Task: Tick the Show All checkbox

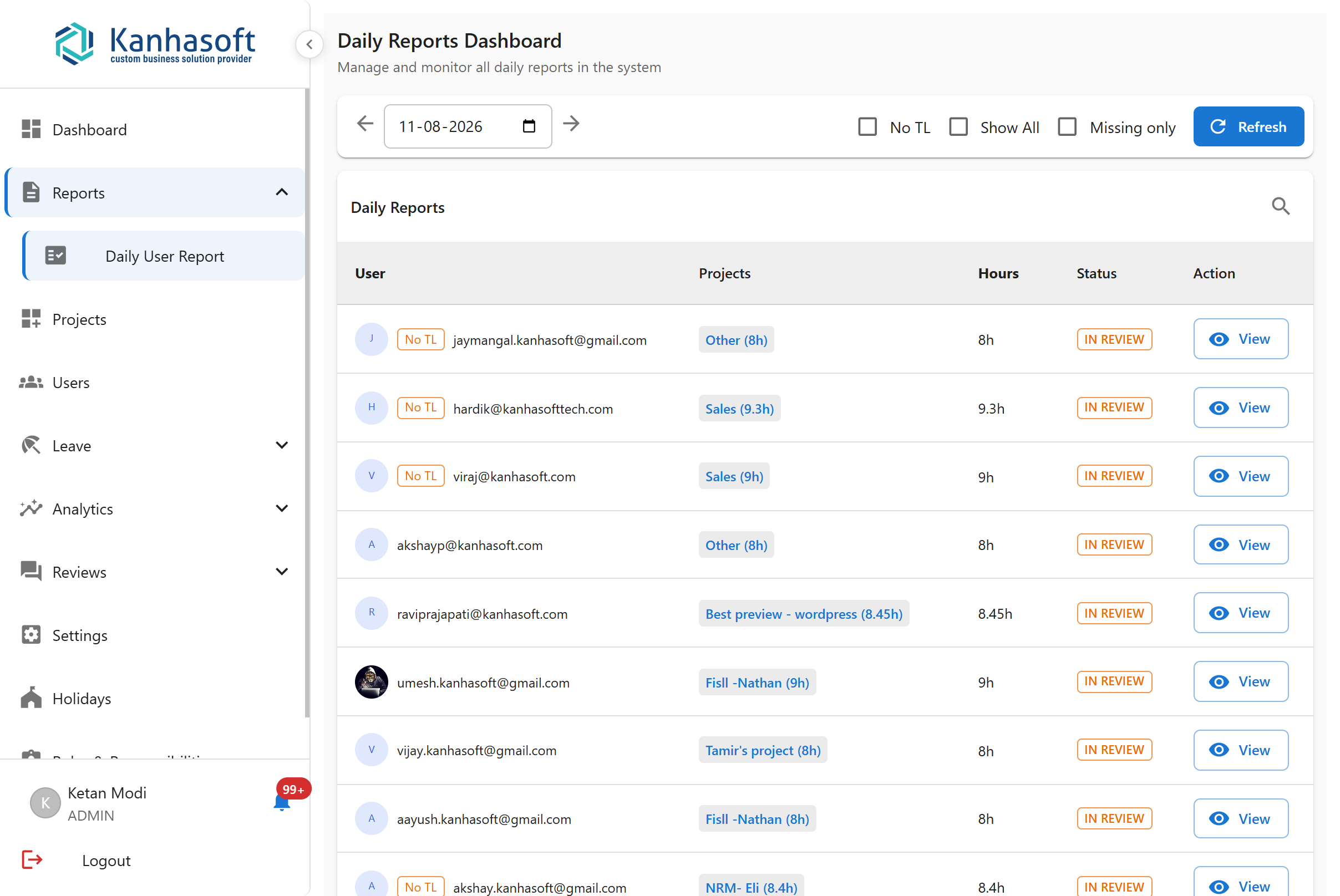Action: 958,126
